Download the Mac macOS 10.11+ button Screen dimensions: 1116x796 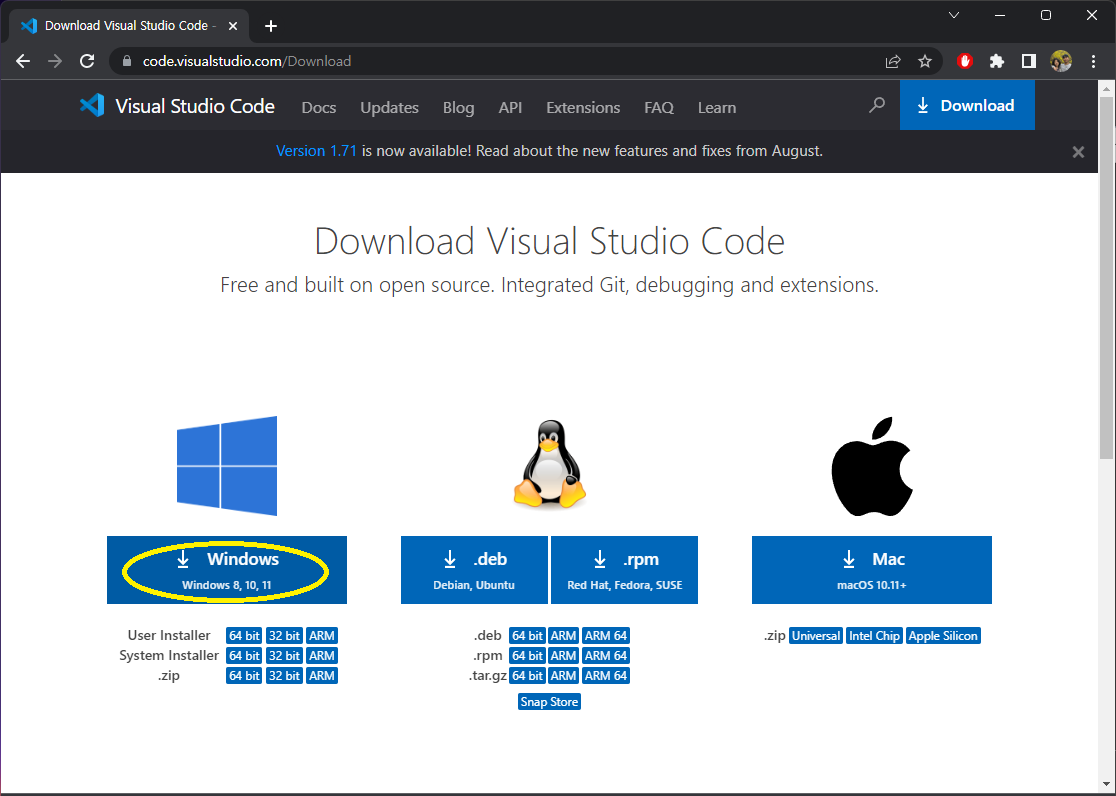point(872,570)
